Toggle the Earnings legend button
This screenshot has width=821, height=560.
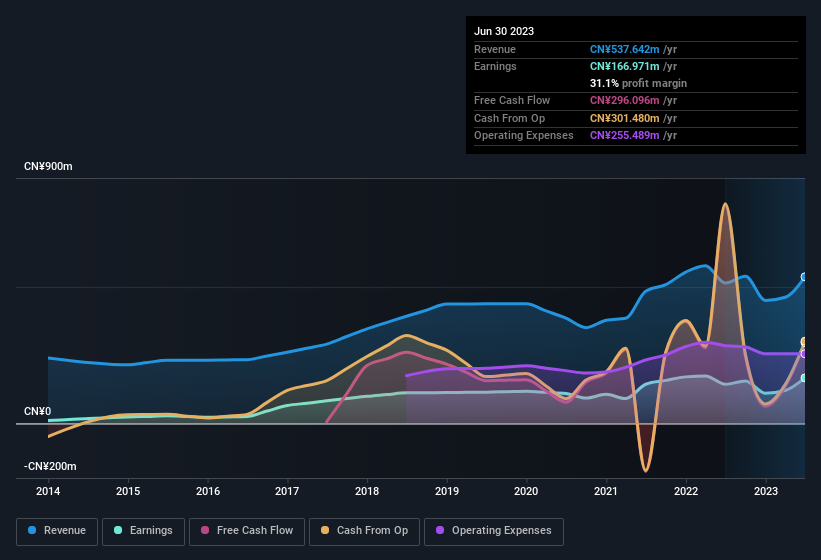click(x=143, y=531)
